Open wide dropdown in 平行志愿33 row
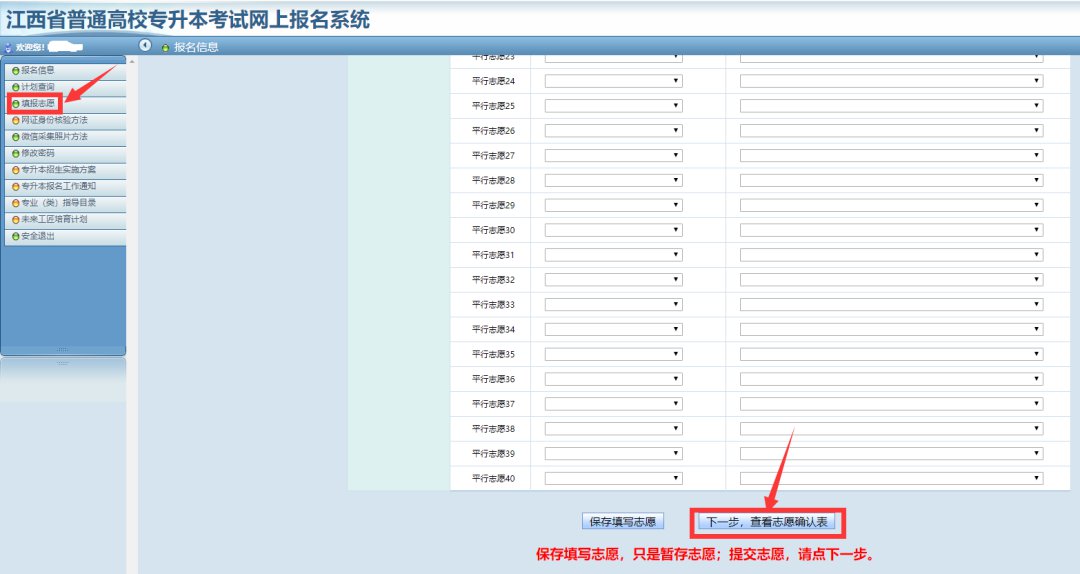1080x574 pixels. tap(891, 304)
